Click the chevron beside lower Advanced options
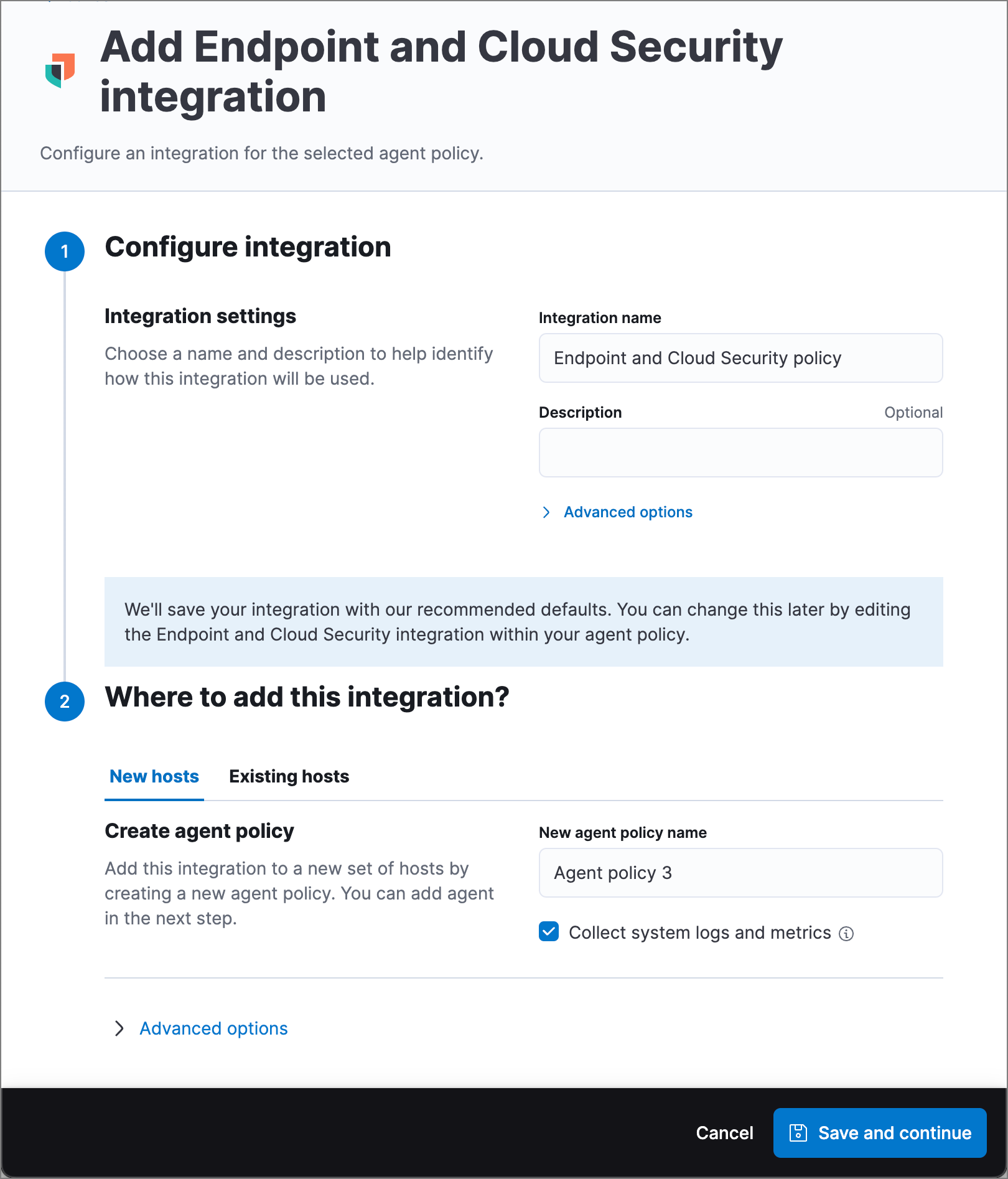This screenshot has height=1179, width=1008. [x=119, y=1028]
